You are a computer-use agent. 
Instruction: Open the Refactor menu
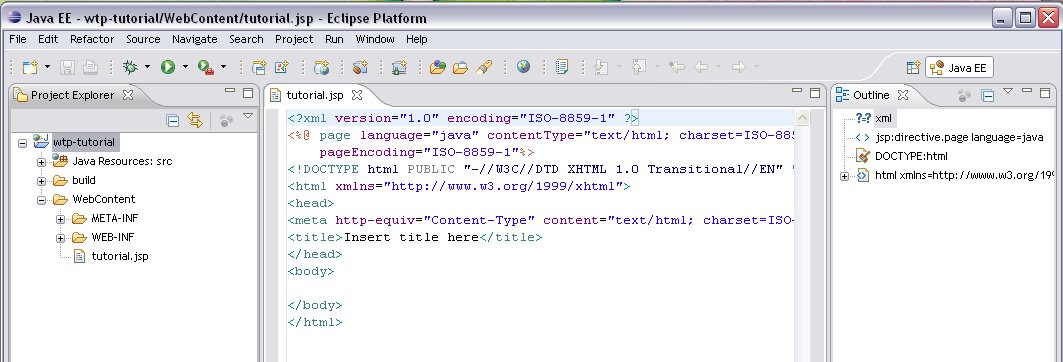(92, 39)
